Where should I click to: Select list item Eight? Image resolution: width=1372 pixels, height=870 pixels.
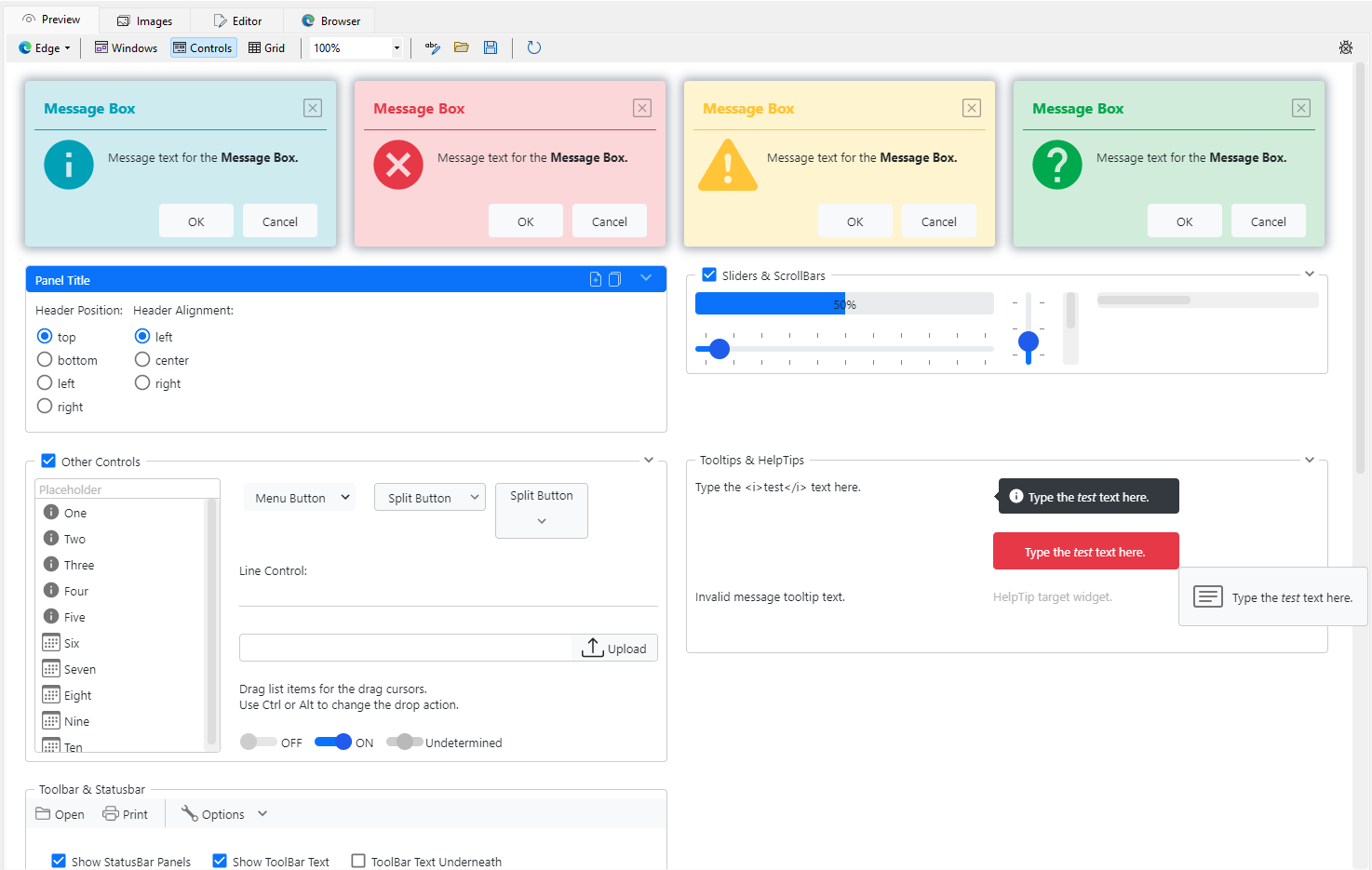click(x=120, y=695)
